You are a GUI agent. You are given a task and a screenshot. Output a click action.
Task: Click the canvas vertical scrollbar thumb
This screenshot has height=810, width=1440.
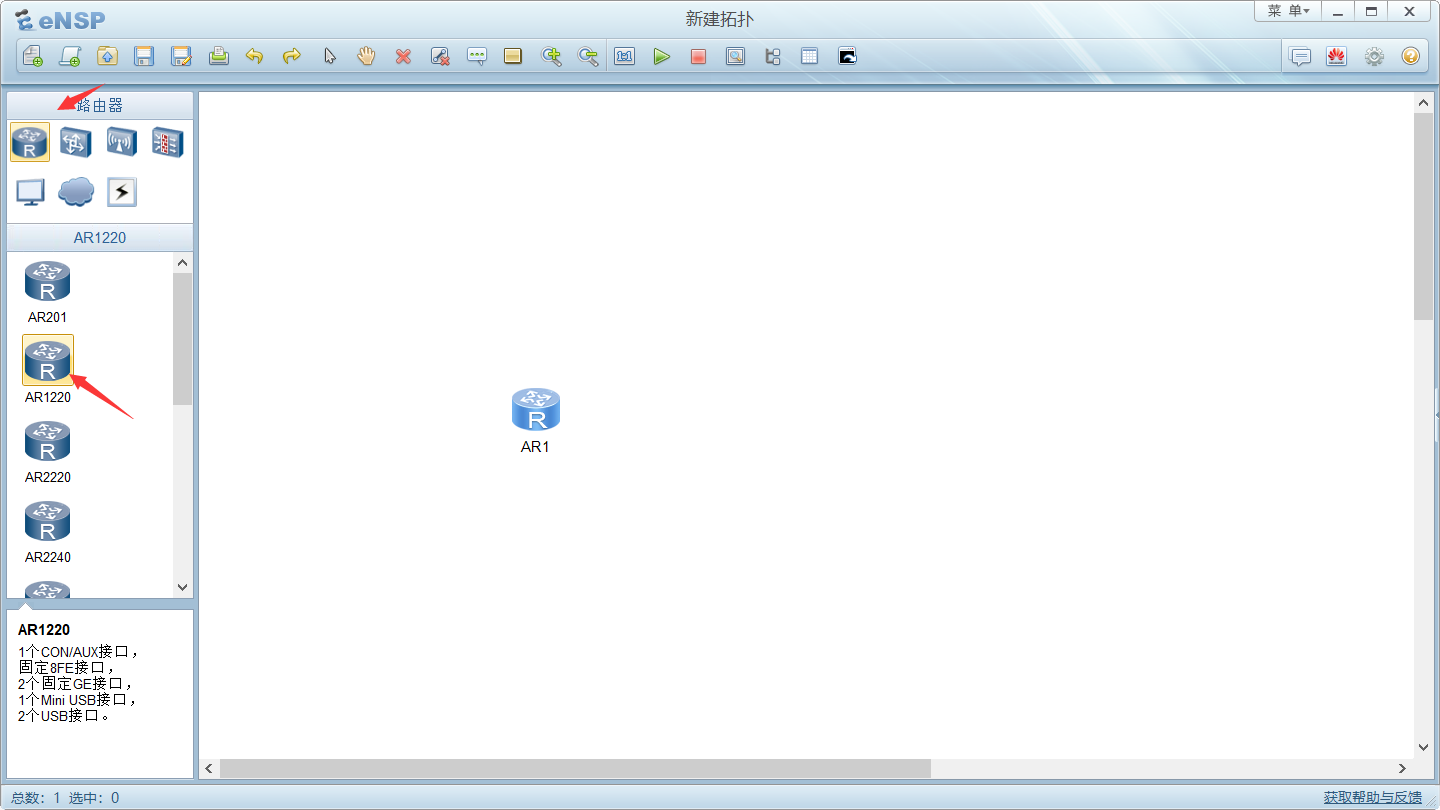point(1424,216)
